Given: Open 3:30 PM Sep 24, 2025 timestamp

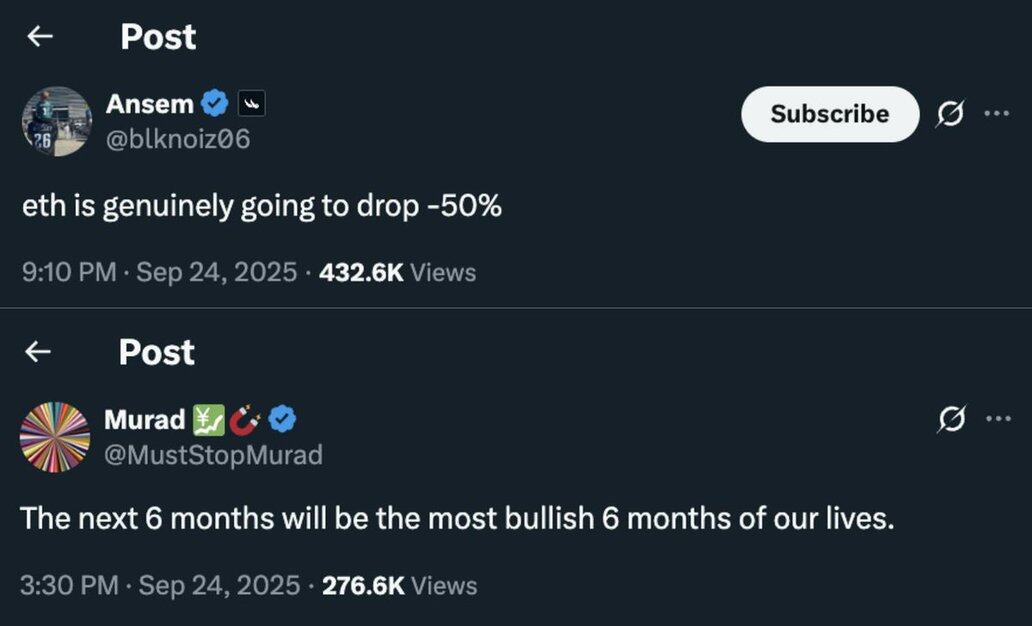Looking at the screenshot, I should [160, 585].
